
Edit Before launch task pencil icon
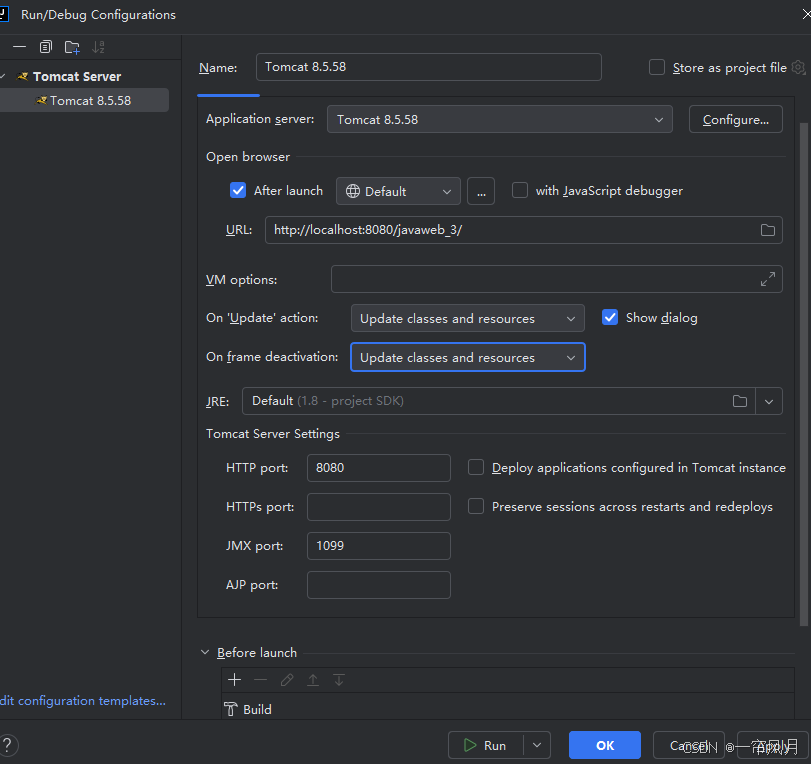[287, 680]
